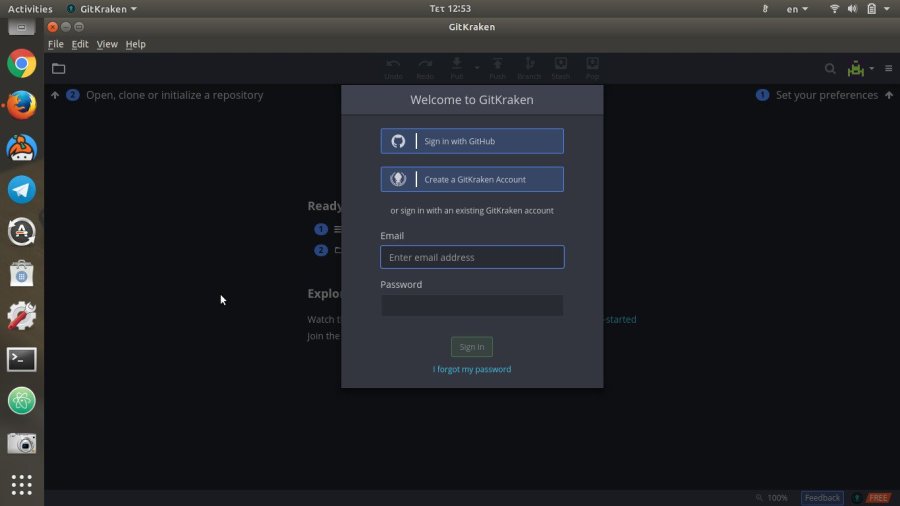Launch Firefox from the dock

coord(22,106)
